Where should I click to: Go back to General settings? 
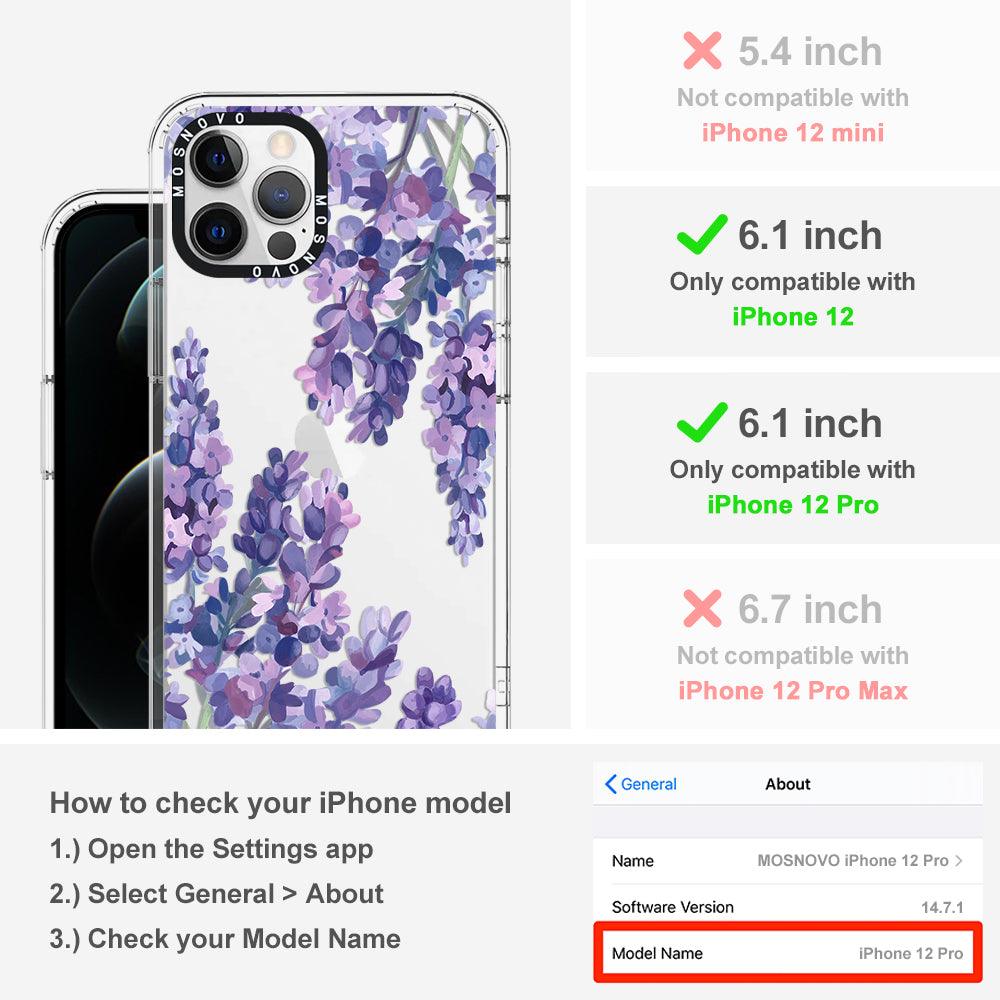click(x=641, y=784)
